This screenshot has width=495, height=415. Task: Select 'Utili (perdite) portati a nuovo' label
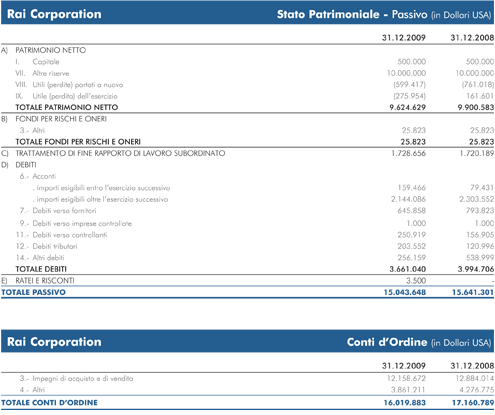coord(78,85)
